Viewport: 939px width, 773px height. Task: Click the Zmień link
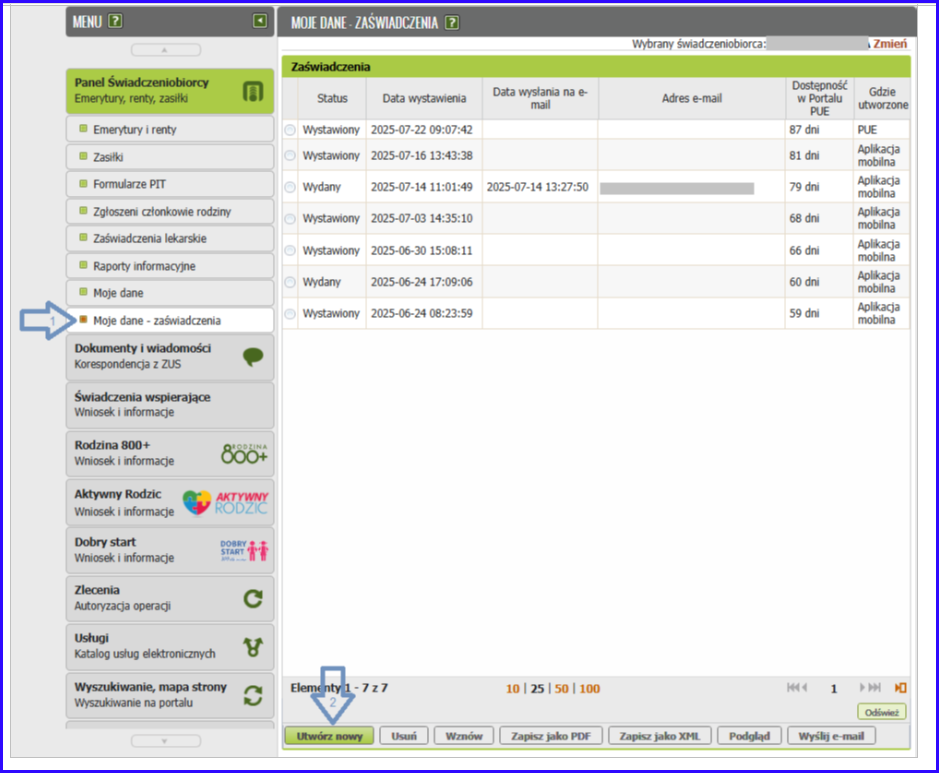tap(890, 44)
